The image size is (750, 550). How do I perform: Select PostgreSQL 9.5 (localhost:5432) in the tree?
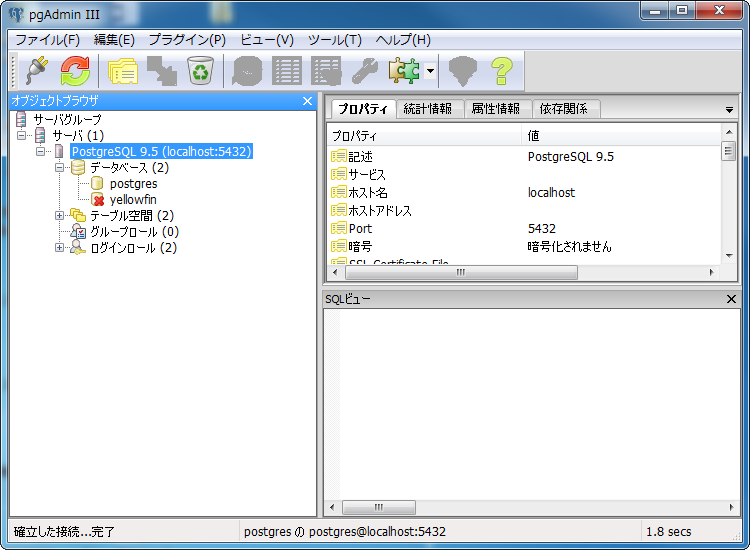pyautogui.click(x=161, y=152)
